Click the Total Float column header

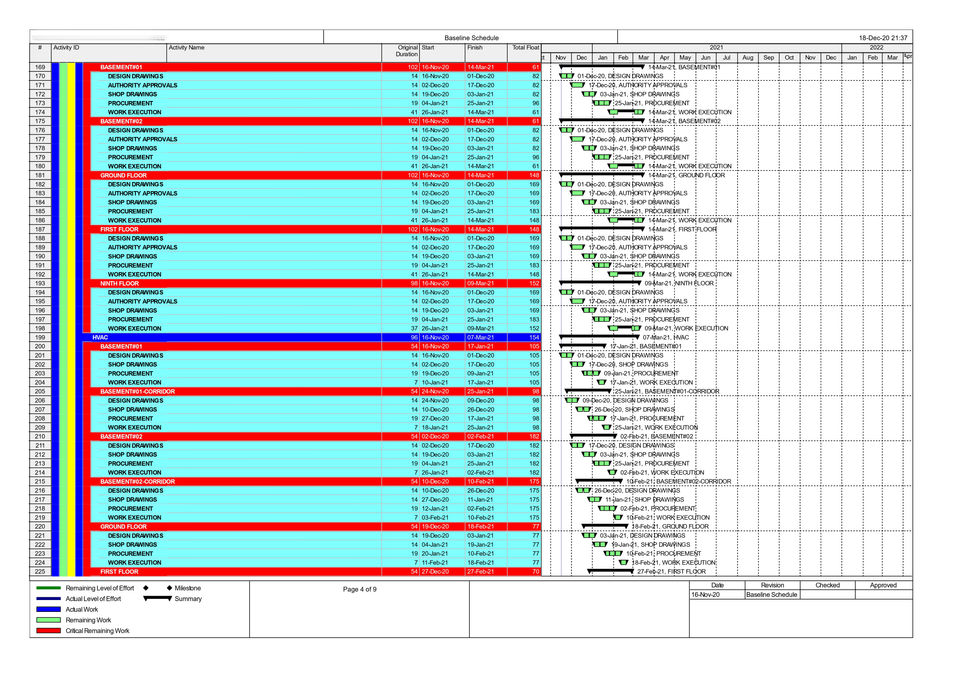527,48
